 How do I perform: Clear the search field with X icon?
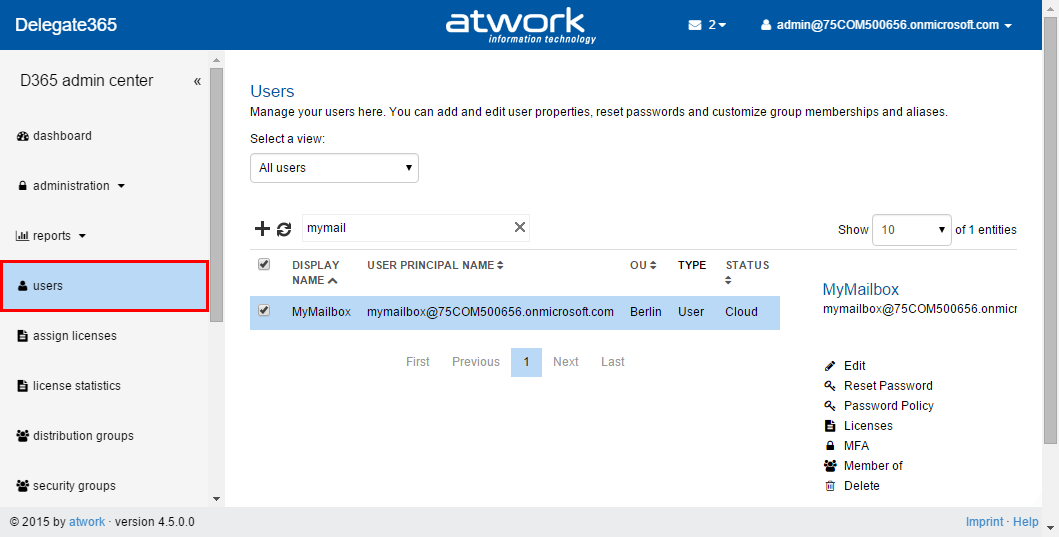(519, 228)
